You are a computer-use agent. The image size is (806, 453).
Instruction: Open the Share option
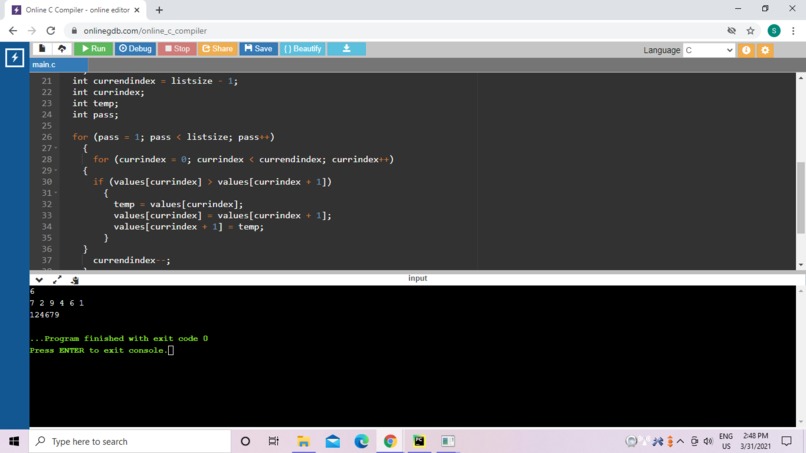217,49
